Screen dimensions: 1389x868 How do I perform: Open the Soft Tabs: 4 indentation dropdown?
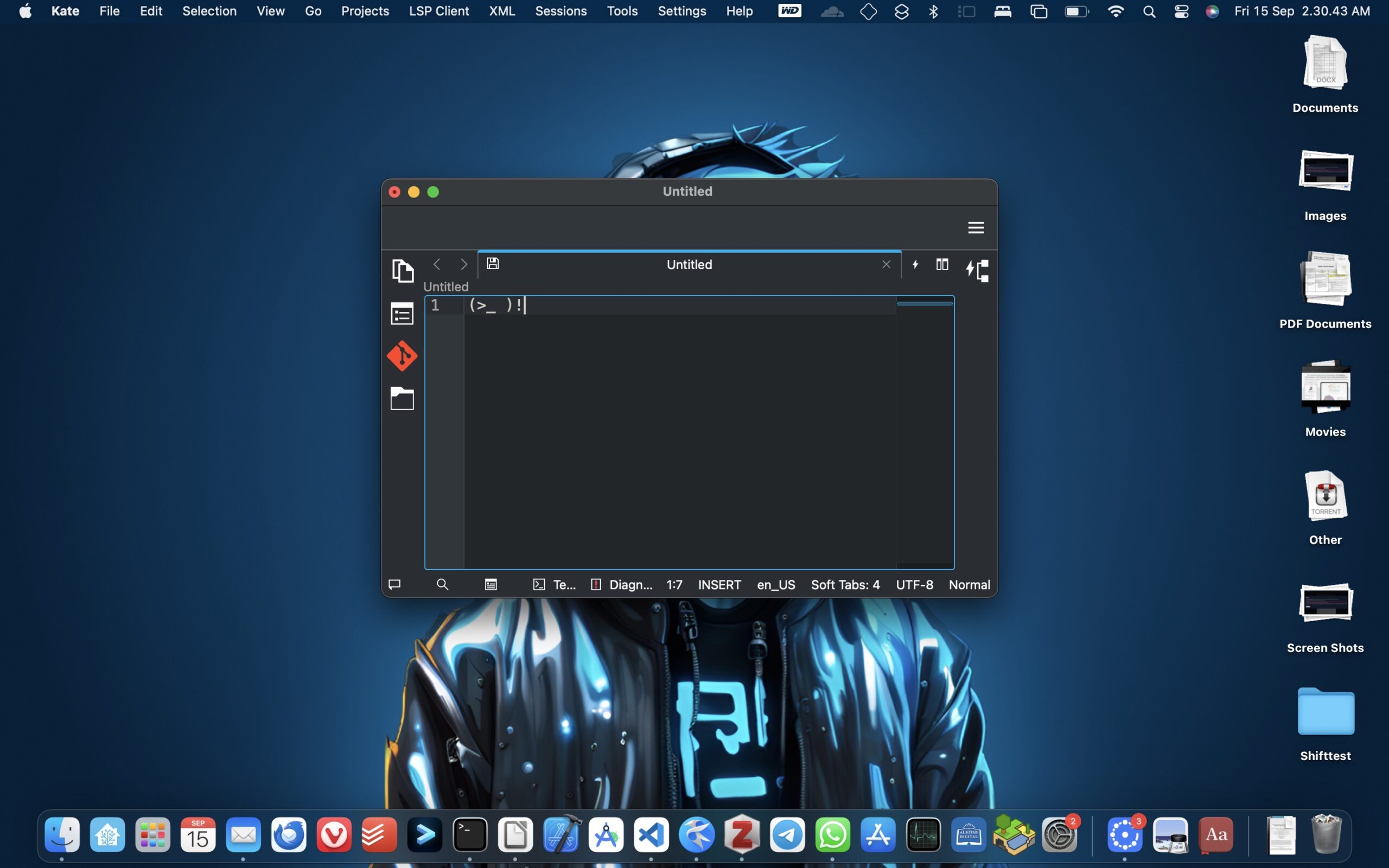(x=845, y=584)
